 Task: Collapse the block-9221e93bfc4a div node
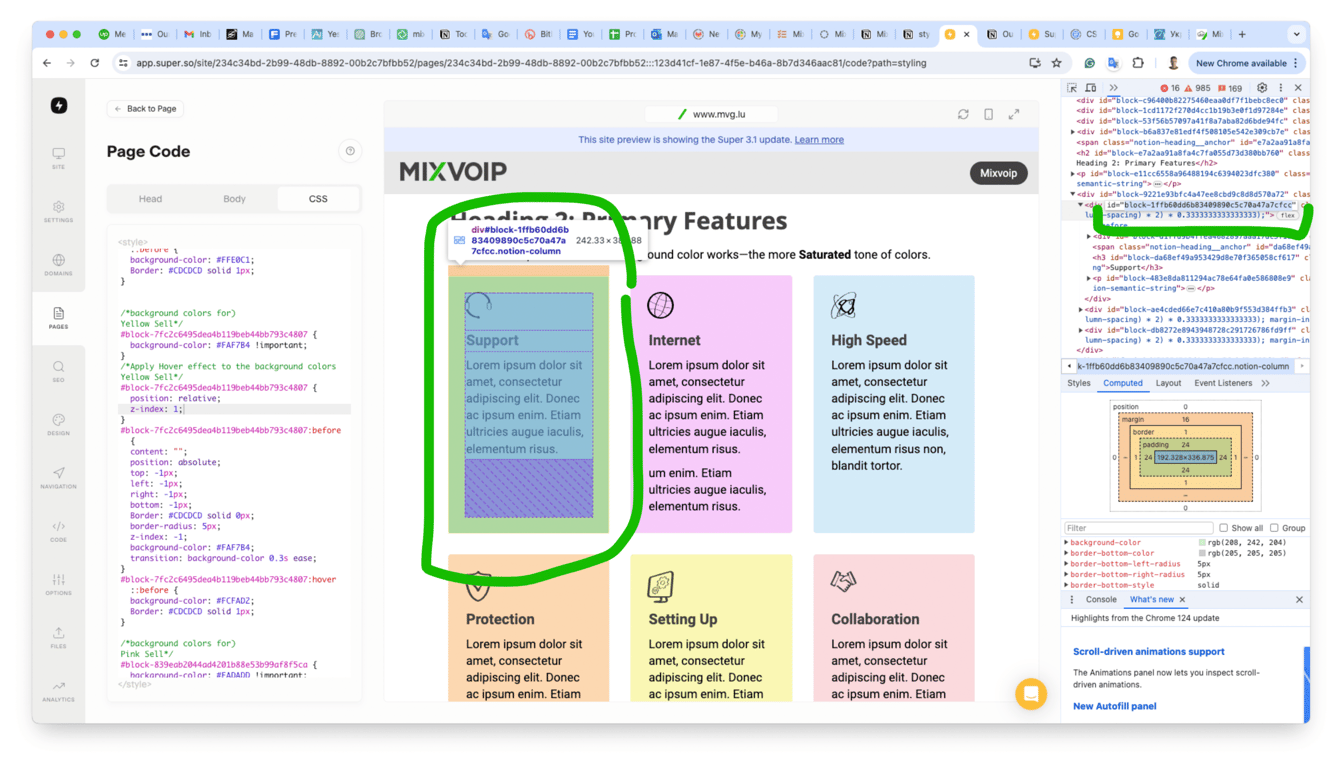pos(1074,194)
